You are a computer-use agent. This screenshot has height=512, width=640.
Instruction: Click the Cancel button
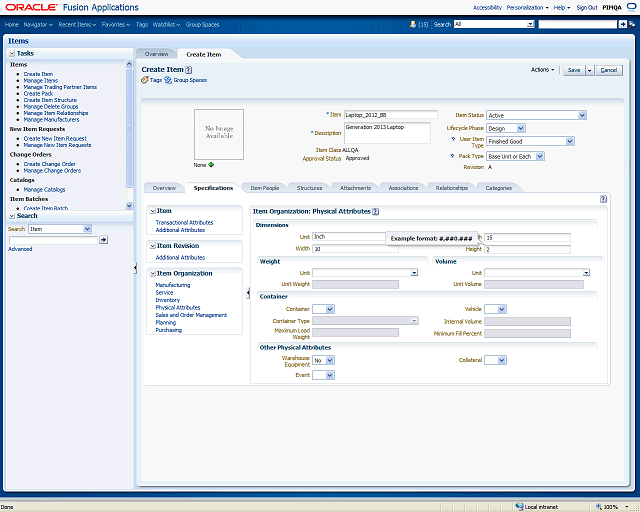pyautogui.click(x=609, y=70)
